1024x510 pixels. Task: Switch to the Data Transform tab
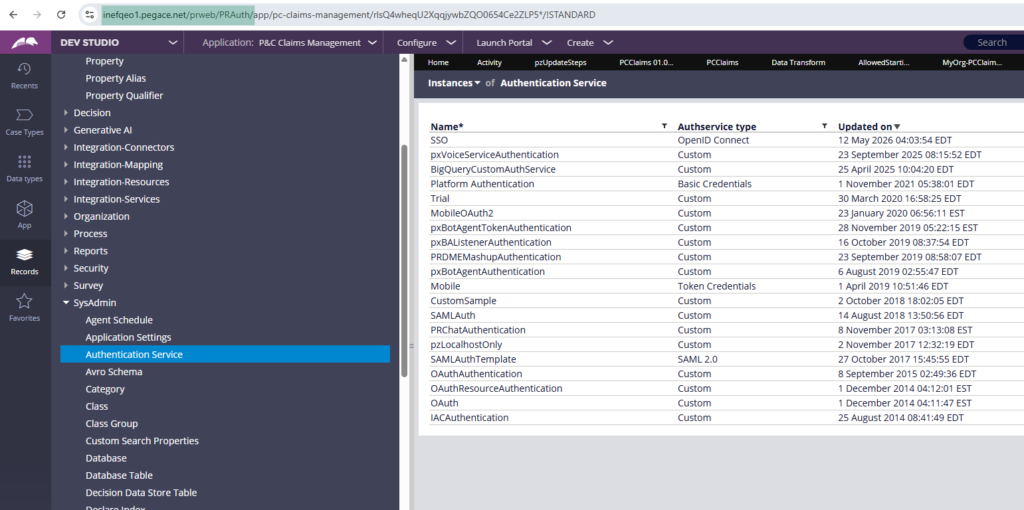click(x=799, y=63)
